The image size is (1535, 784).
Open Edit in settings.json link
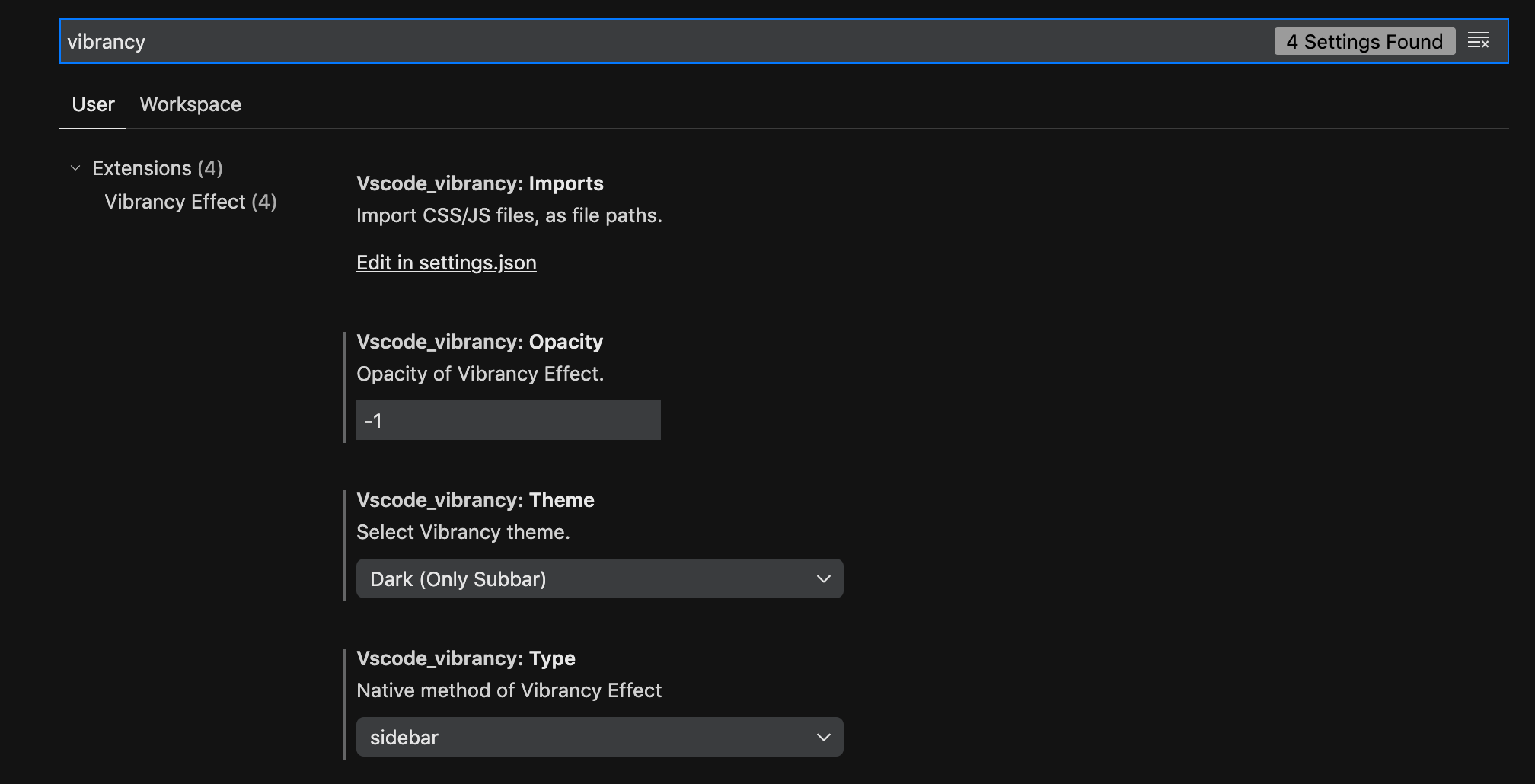(x=446, y=263)
